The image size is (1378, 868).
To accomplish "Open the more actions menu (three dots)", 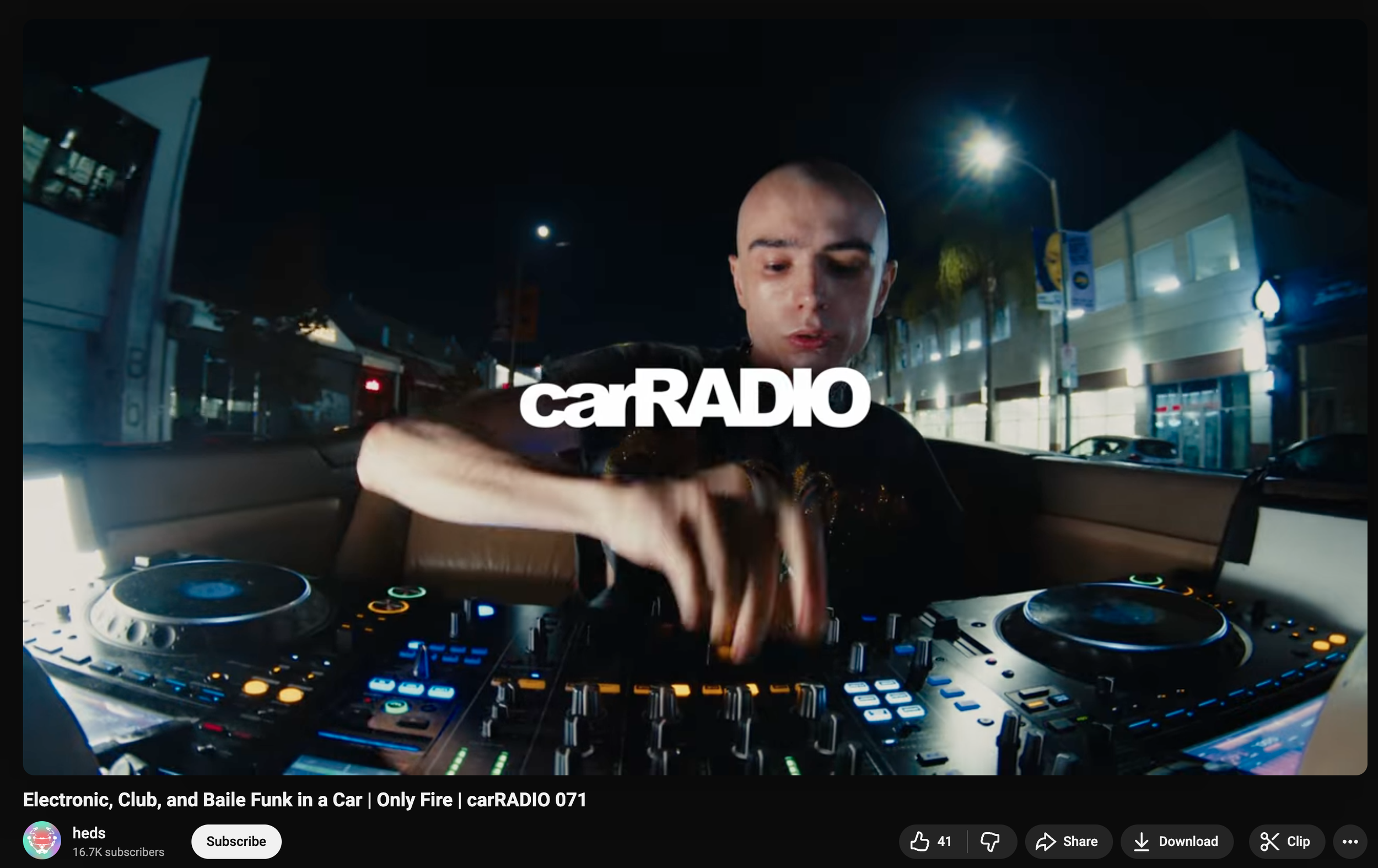I will (x=1350, y=841).
